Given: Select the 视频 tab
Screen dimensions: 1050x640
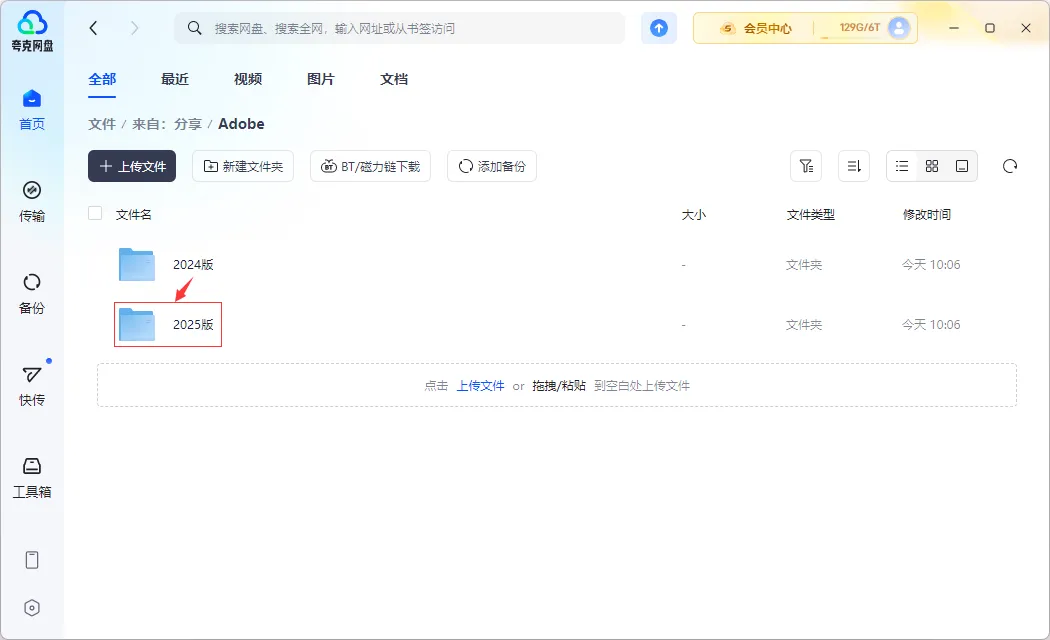Looking at the screenshot, I should [248, 79].
